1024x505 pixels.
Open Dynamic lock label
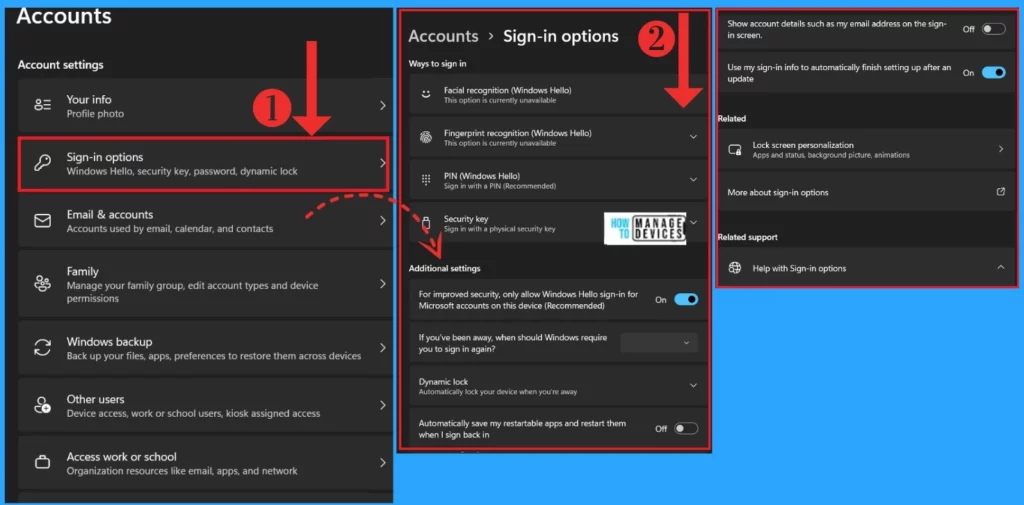[443, 382]
